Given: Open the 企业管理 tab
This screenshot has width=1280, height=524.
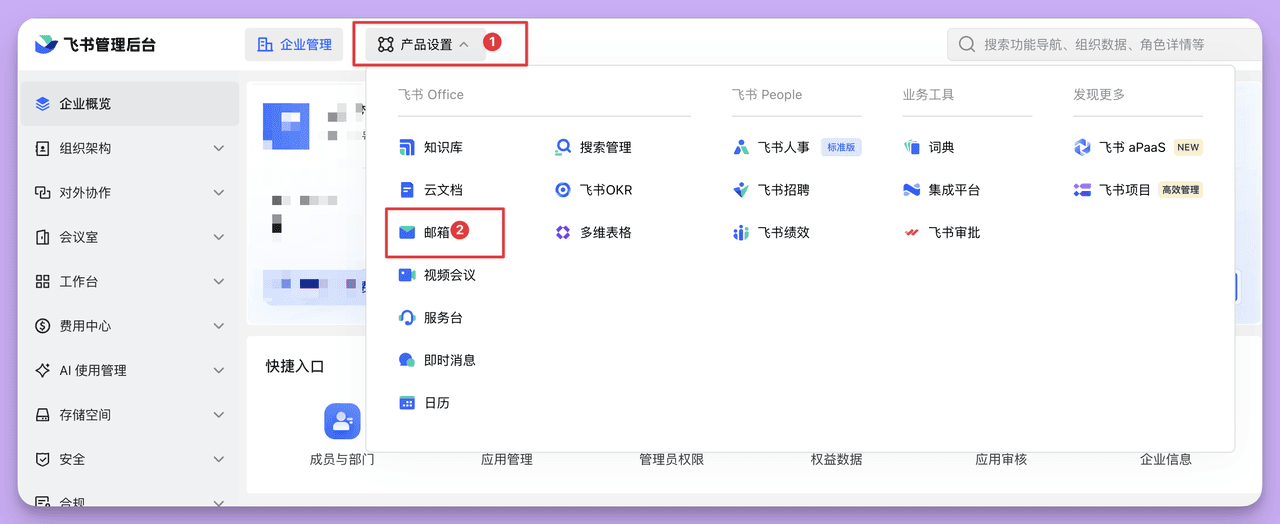Looking at the screenshot, I should coord(294,44).
